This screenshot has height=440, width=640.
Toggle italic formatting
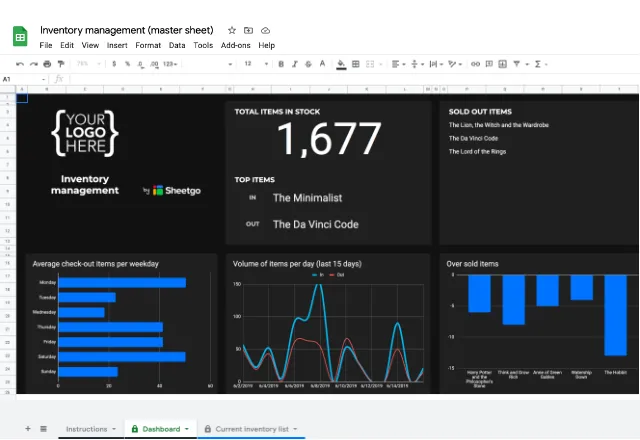coord(295,64)
